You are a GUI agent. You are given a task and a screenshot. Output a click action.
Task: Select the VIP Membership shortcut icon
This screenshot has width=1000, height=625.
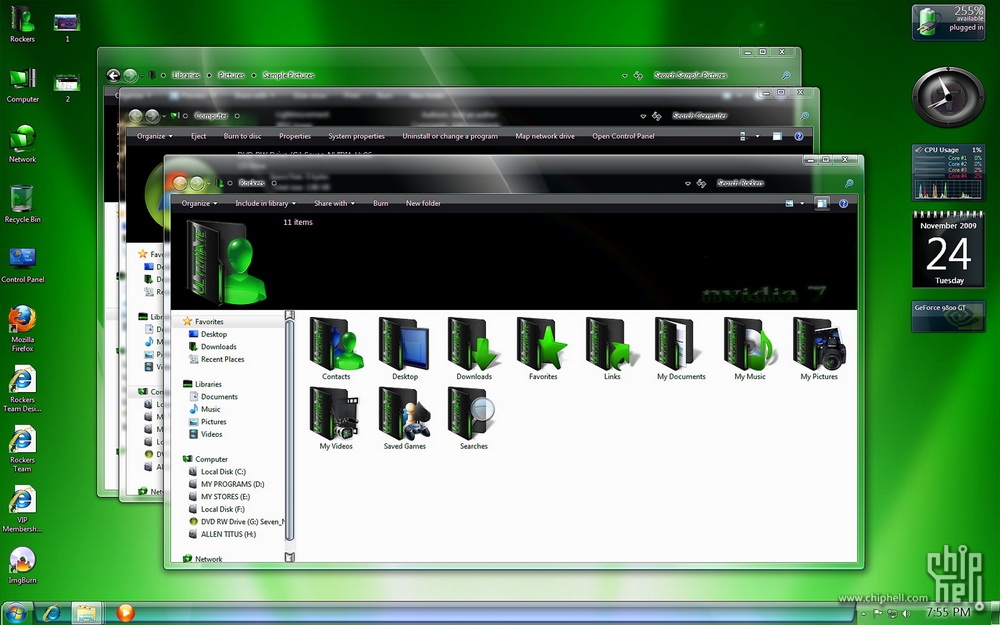tap(22, 509)
